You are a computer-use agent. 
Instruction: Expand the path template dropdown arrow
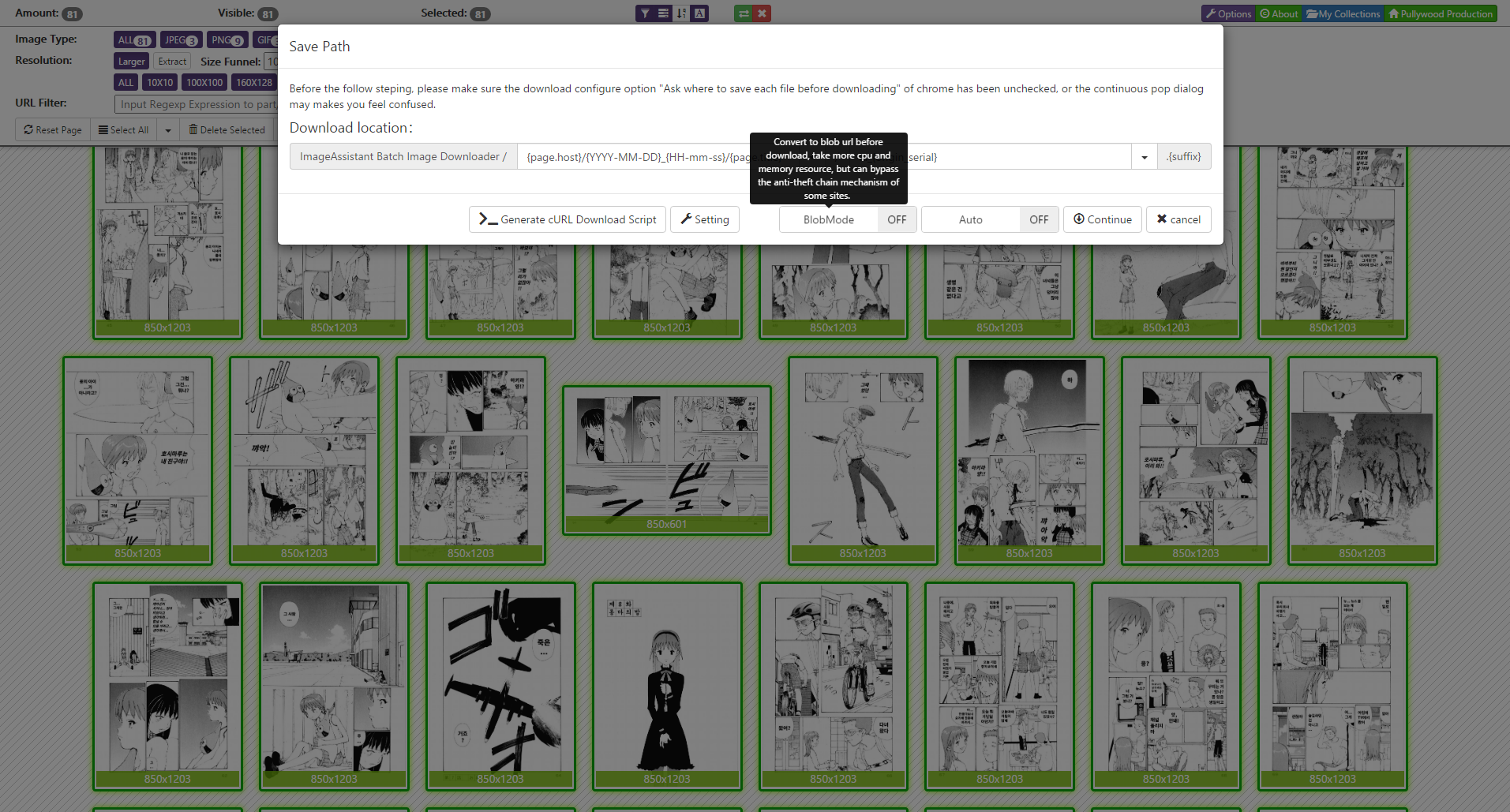tap(1144, 156)
